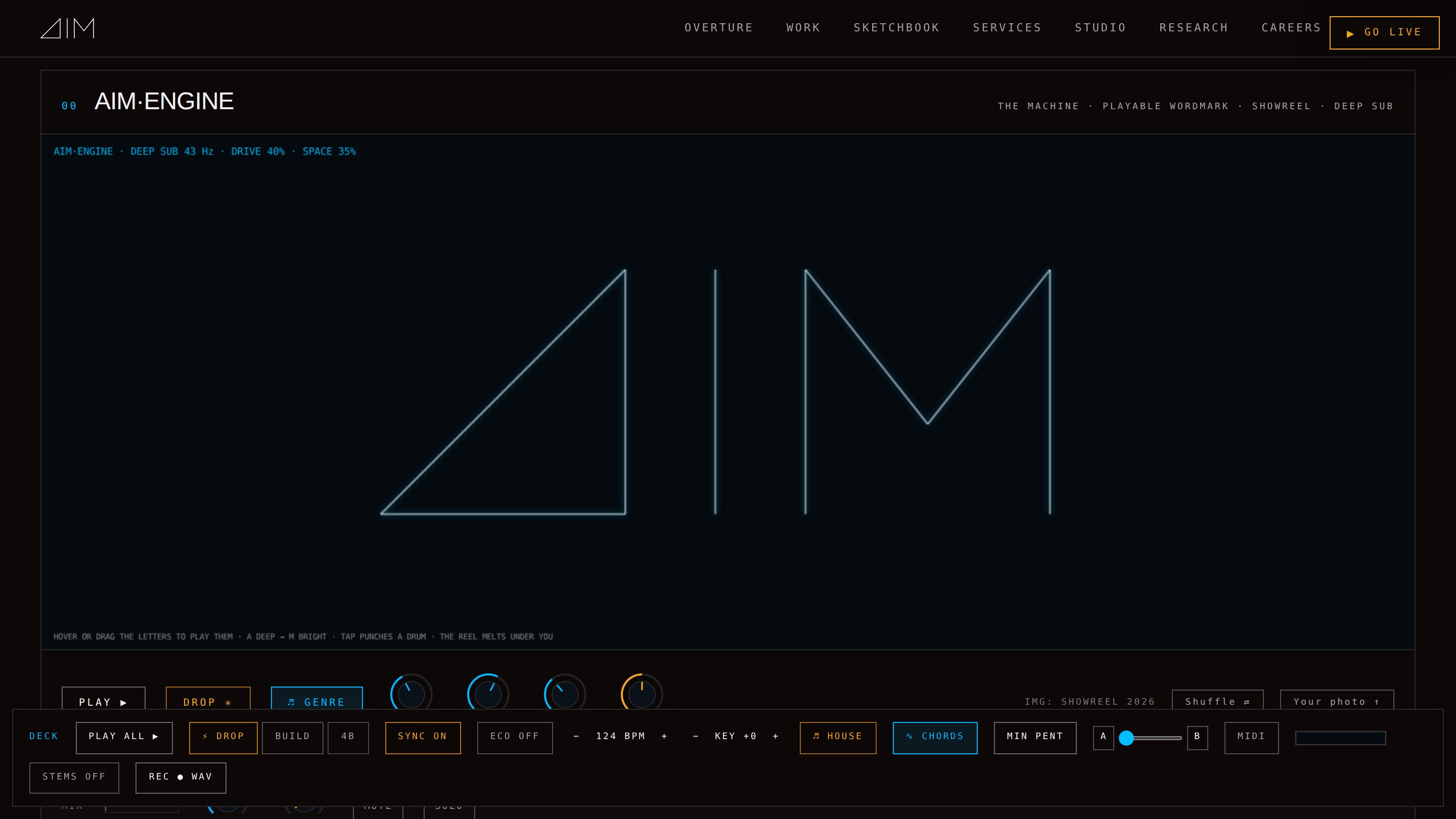Open the GENRE selector button
Screen dimensions: 1456x819
(316, 699)
